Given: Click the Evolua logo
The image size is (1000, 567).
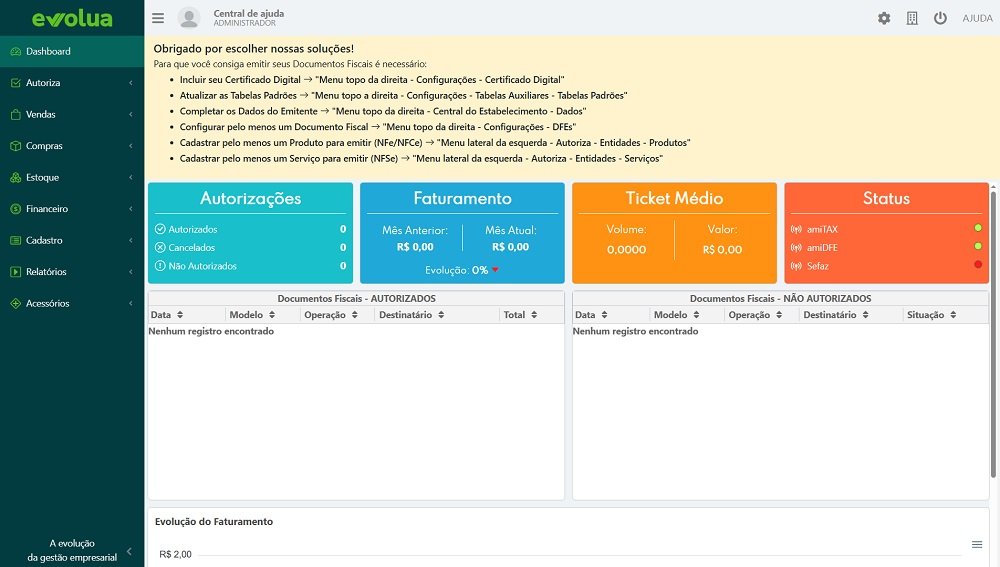Looking at the screenshot, I should 72,18.
